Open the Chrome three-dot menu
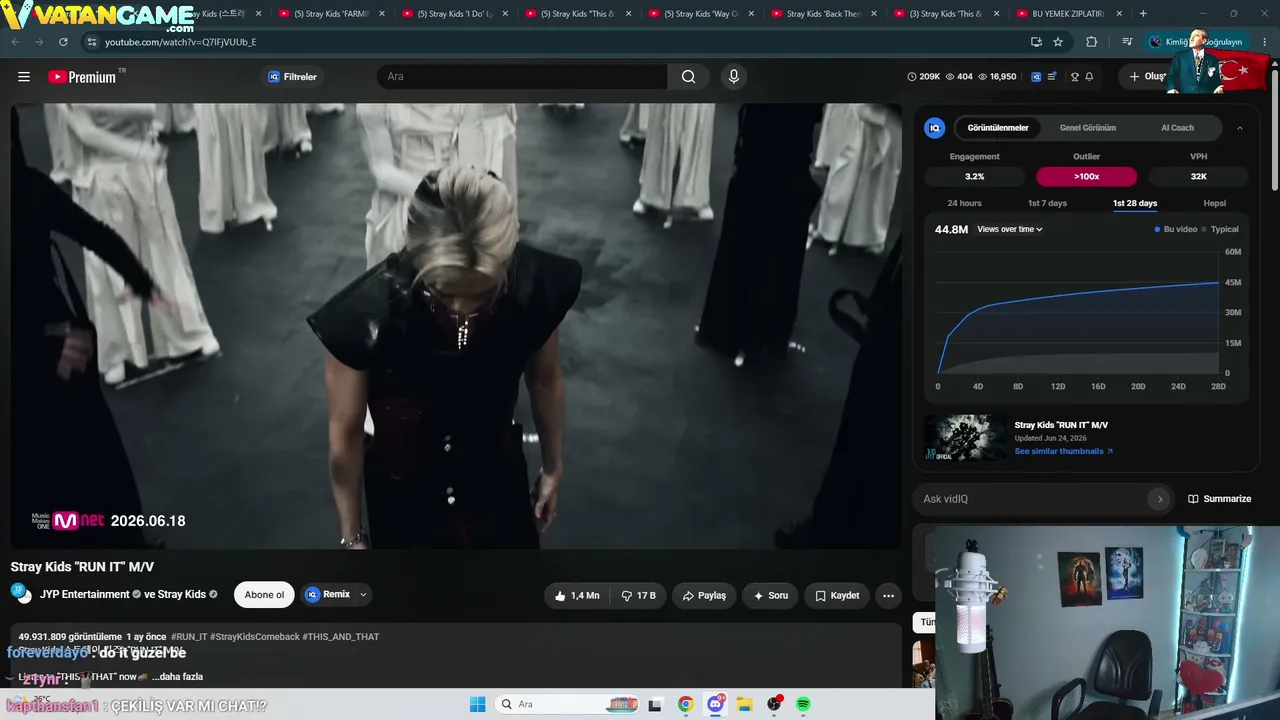 [x=1265, y=42]
